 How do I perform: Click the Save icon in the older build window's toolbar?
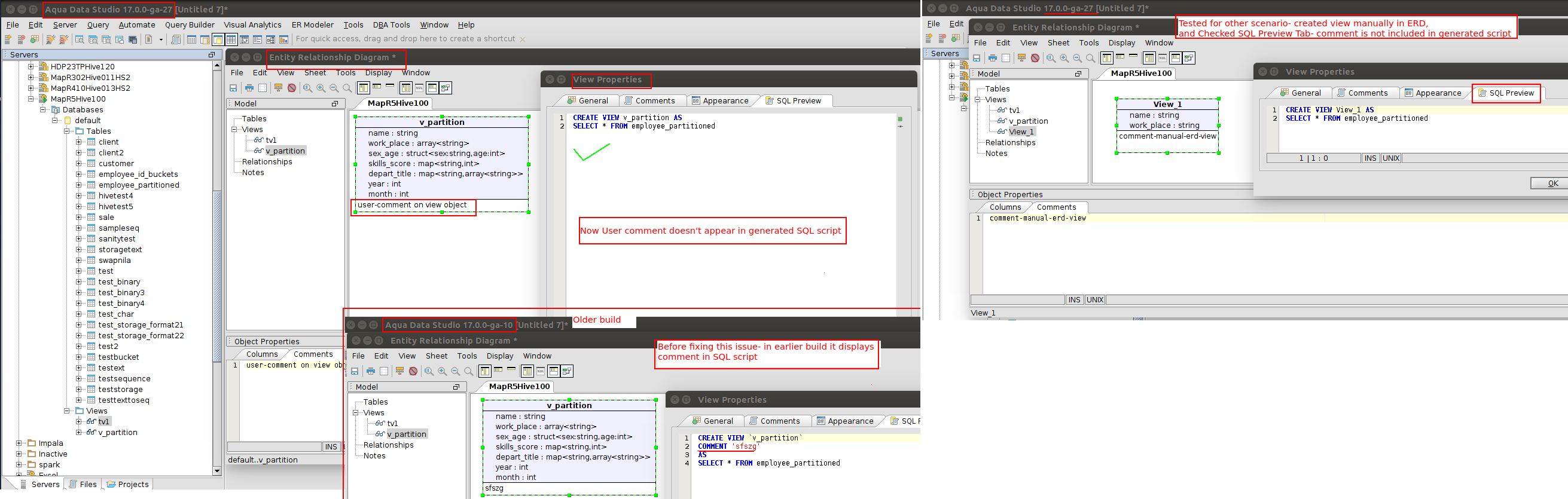pos(355,371)
